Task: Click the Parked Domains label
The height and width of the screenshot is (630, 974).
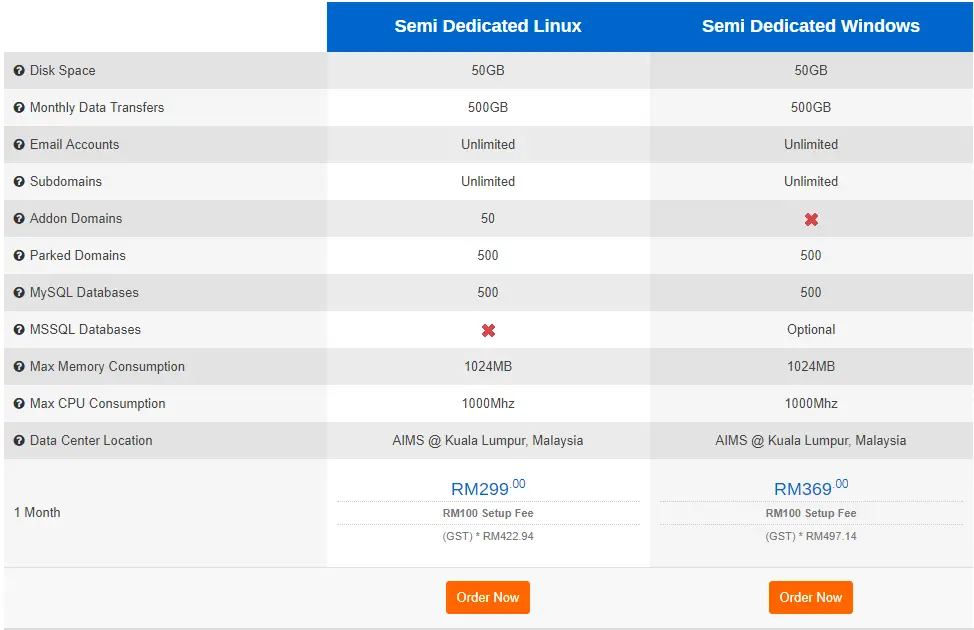Action: (78, 255)
